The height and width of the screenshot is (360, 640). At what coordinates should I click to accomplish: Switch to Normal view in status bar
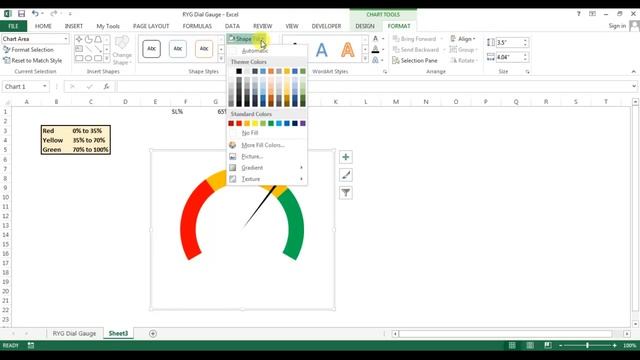click(512, 346)
